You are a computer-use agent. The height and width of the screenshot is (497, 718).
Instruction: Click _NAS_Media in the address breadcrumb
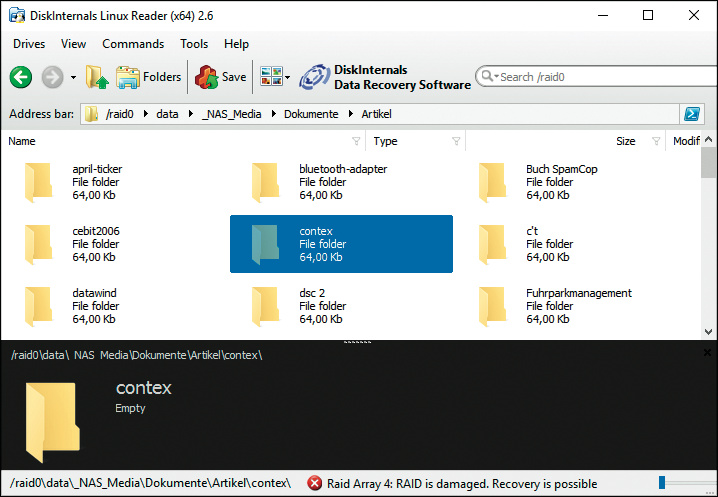[x=231, y=114]
